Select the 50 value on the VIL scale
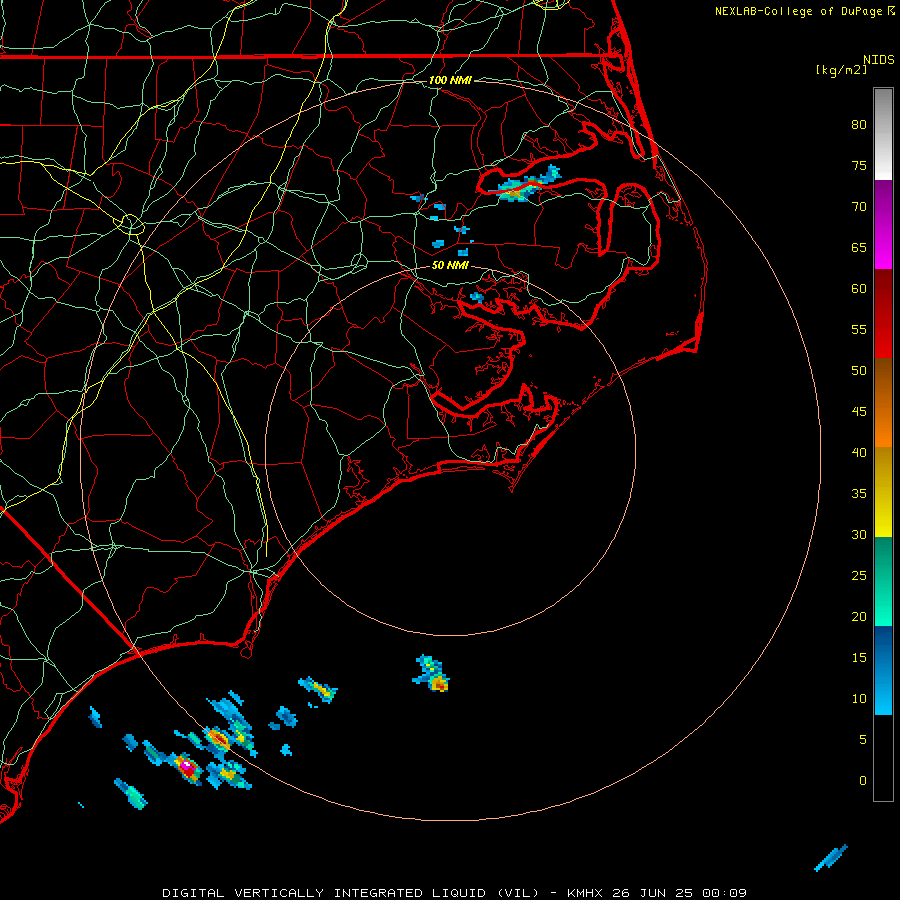The image size is (900, 900). (859, 370)
